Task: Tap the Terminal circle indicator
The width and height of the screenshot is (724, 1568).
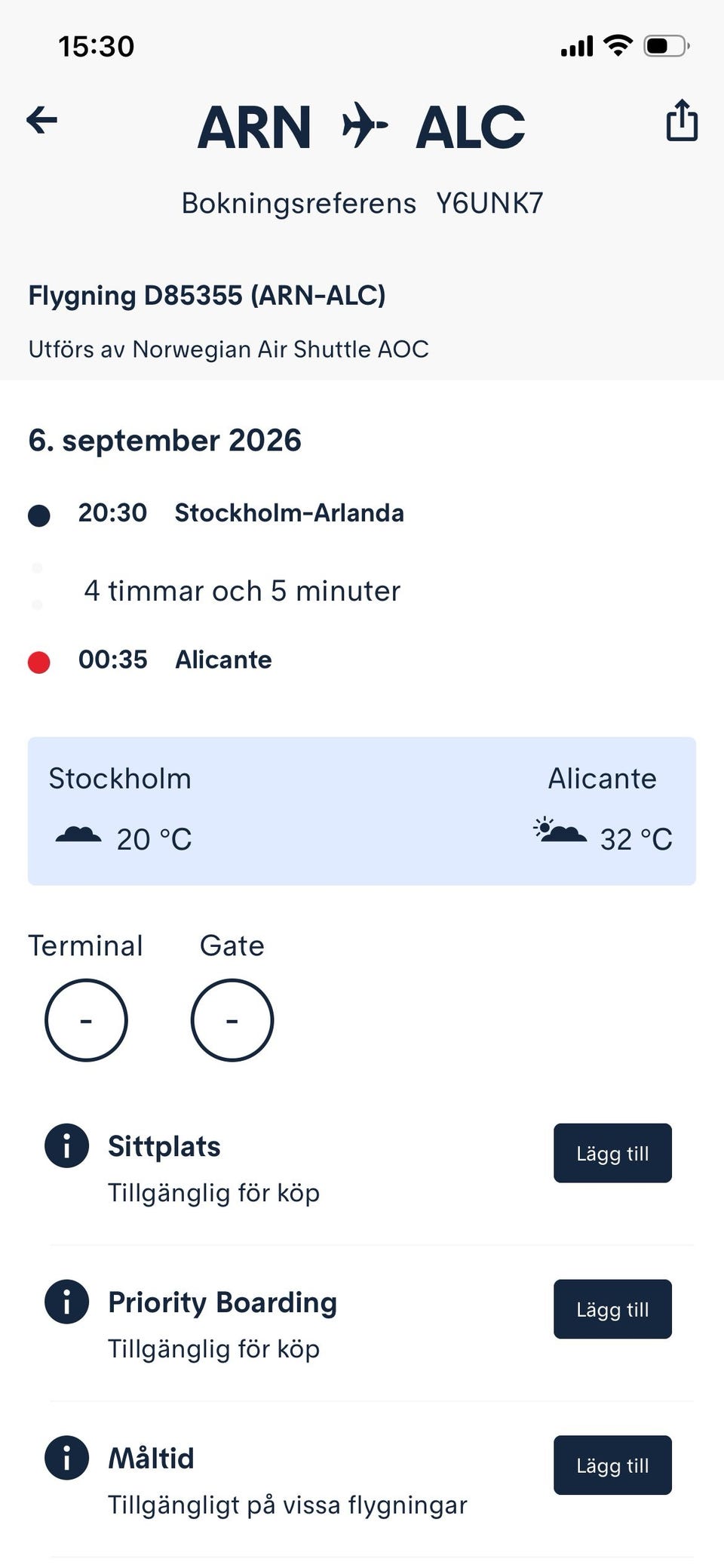Action: tap(86, 1020)
